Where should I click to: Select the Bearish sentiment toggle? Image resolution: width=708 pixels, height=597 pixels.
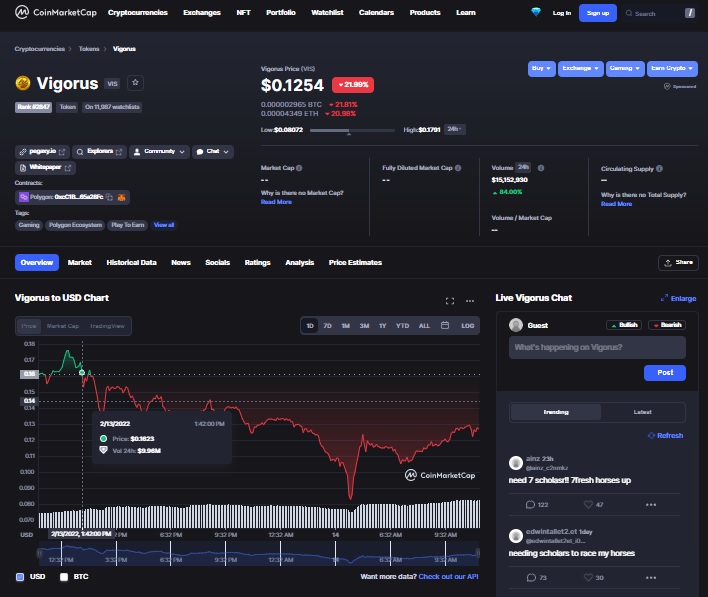coord(667,325)
